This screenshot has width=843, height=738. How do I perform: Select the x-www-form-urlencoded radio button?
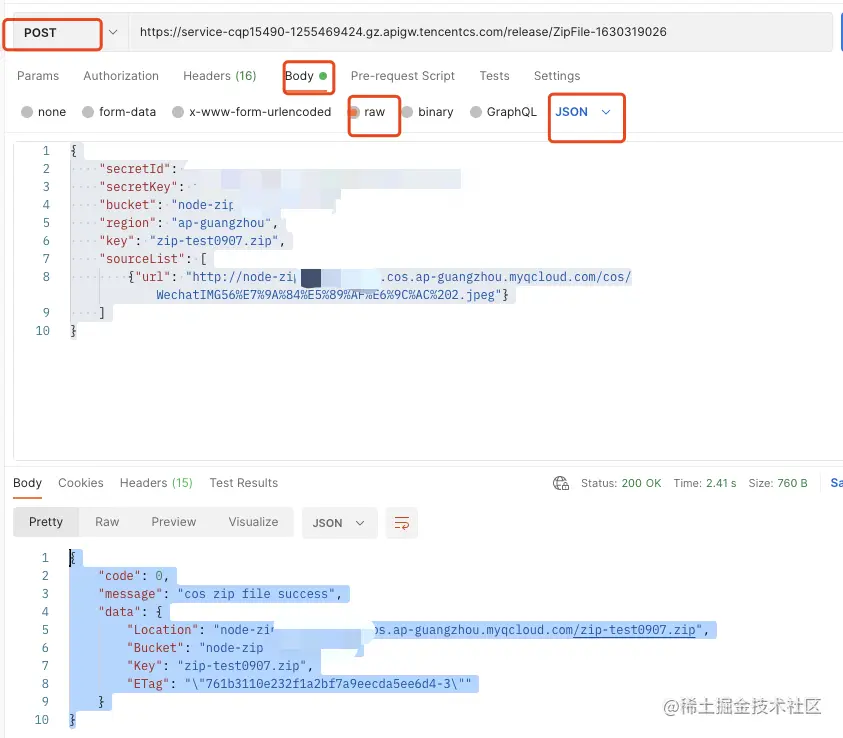point(178,112)
